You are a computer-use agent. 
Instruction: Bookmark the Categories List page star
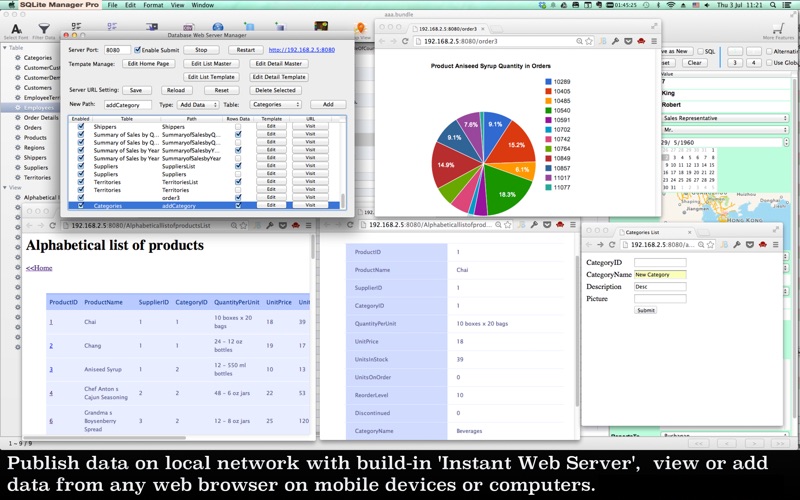click(710, 244)
